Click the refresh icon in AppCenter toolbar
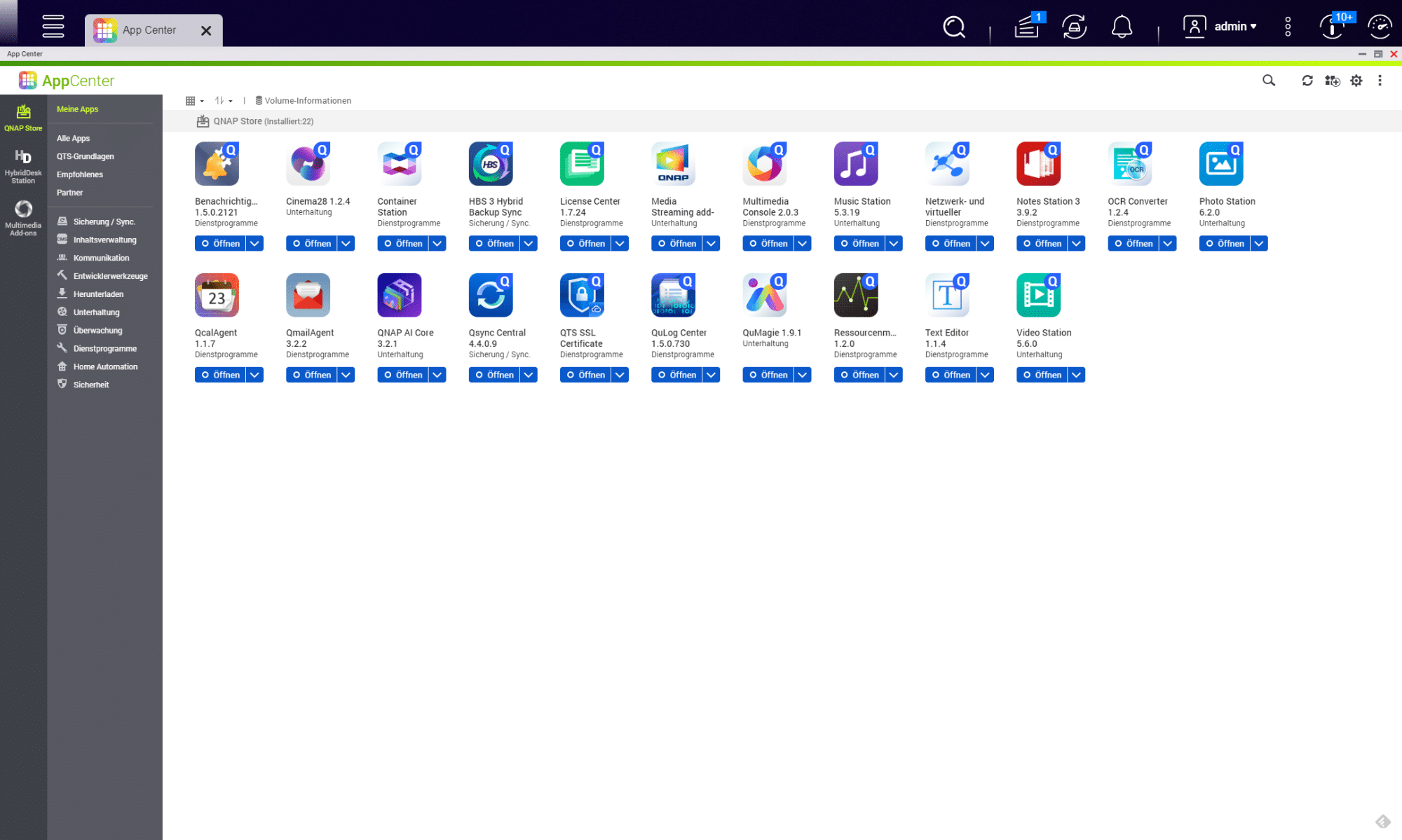This screenshot has width=1402, height=840. [x=1307, y=81]
